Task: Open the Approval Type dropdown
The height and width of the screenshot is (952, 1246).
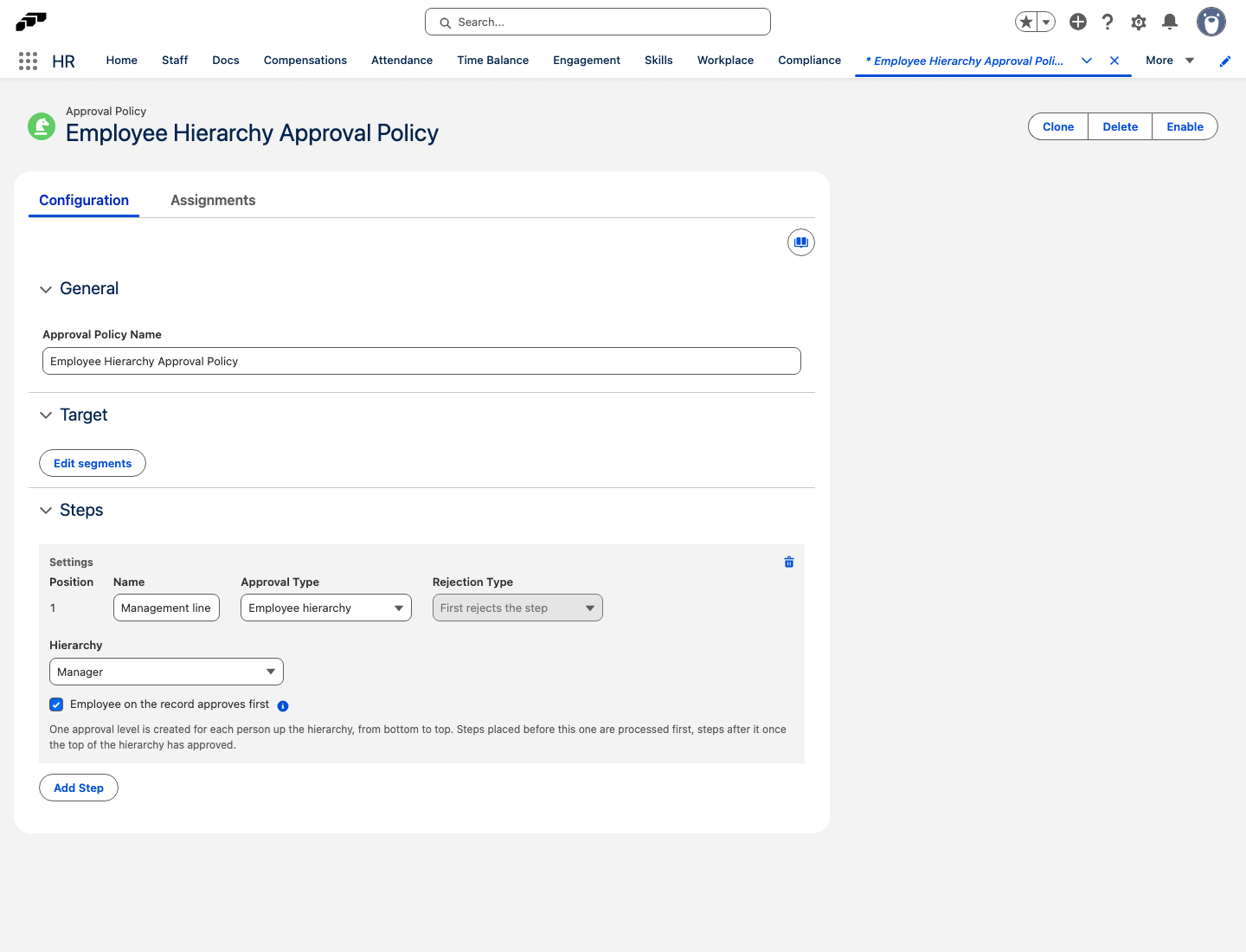Action: pyautogui.click(x=326, y=608)
